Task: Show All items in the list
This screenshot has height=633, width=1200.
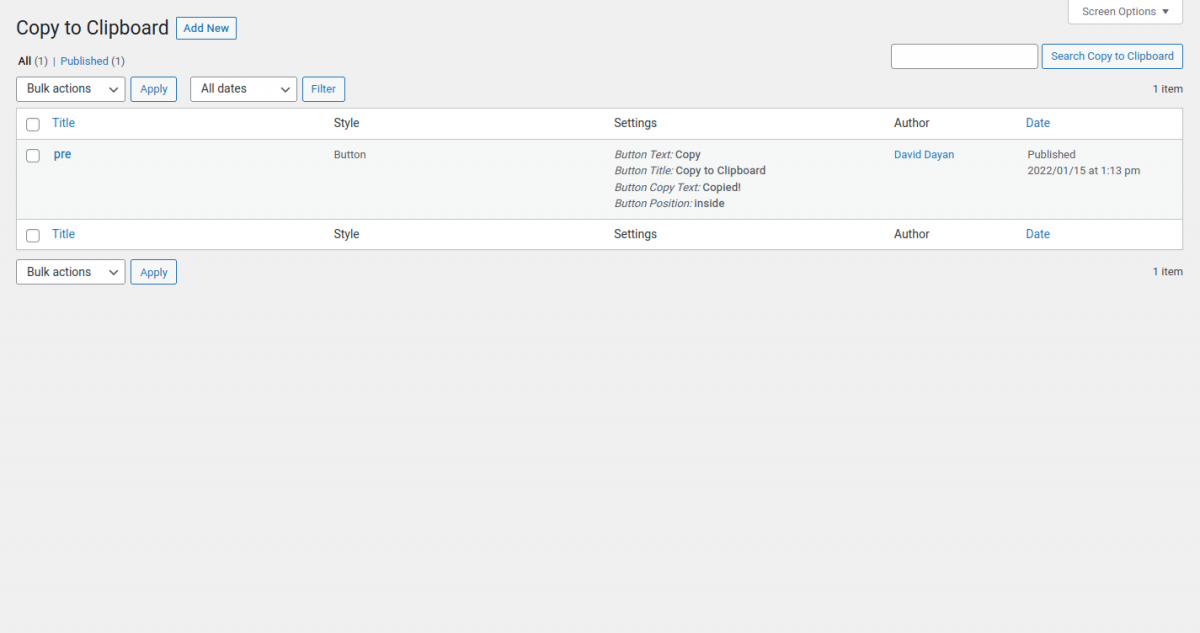Action: 22,61
